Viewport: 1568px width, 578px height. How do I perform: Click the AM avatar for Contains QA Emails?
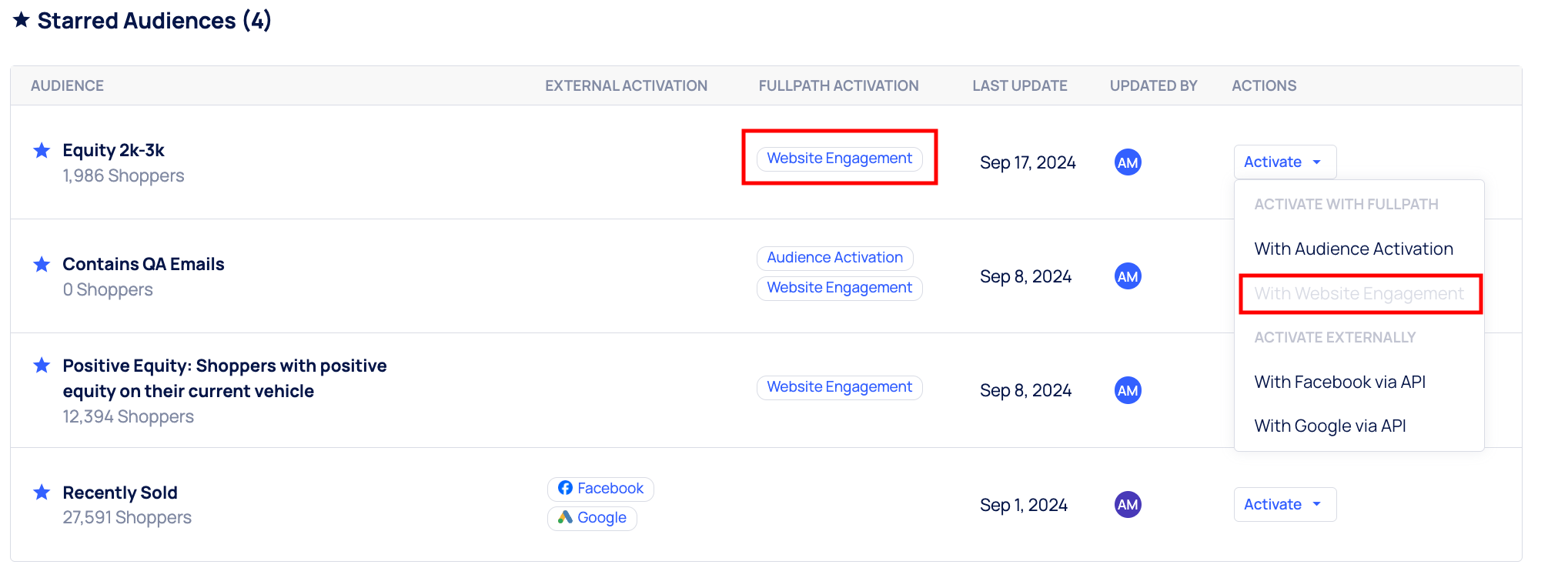tap(1128, 276)
